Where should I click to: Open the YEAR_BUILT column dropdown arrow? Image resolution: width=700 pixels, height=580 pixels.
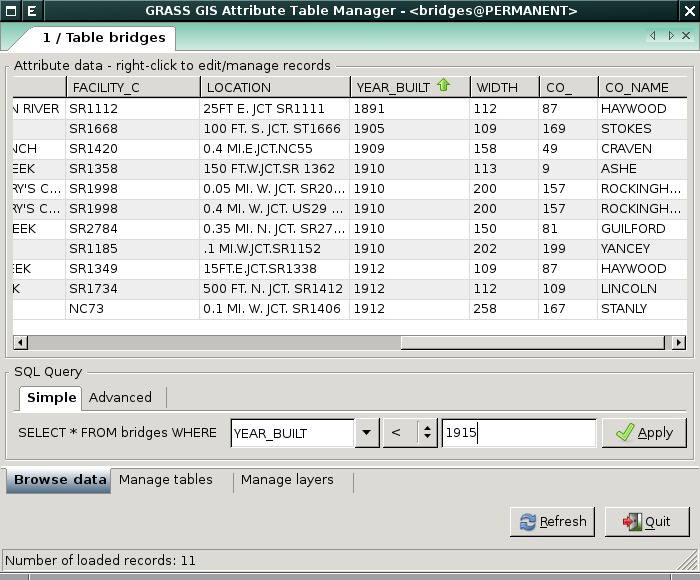(367, 433)
